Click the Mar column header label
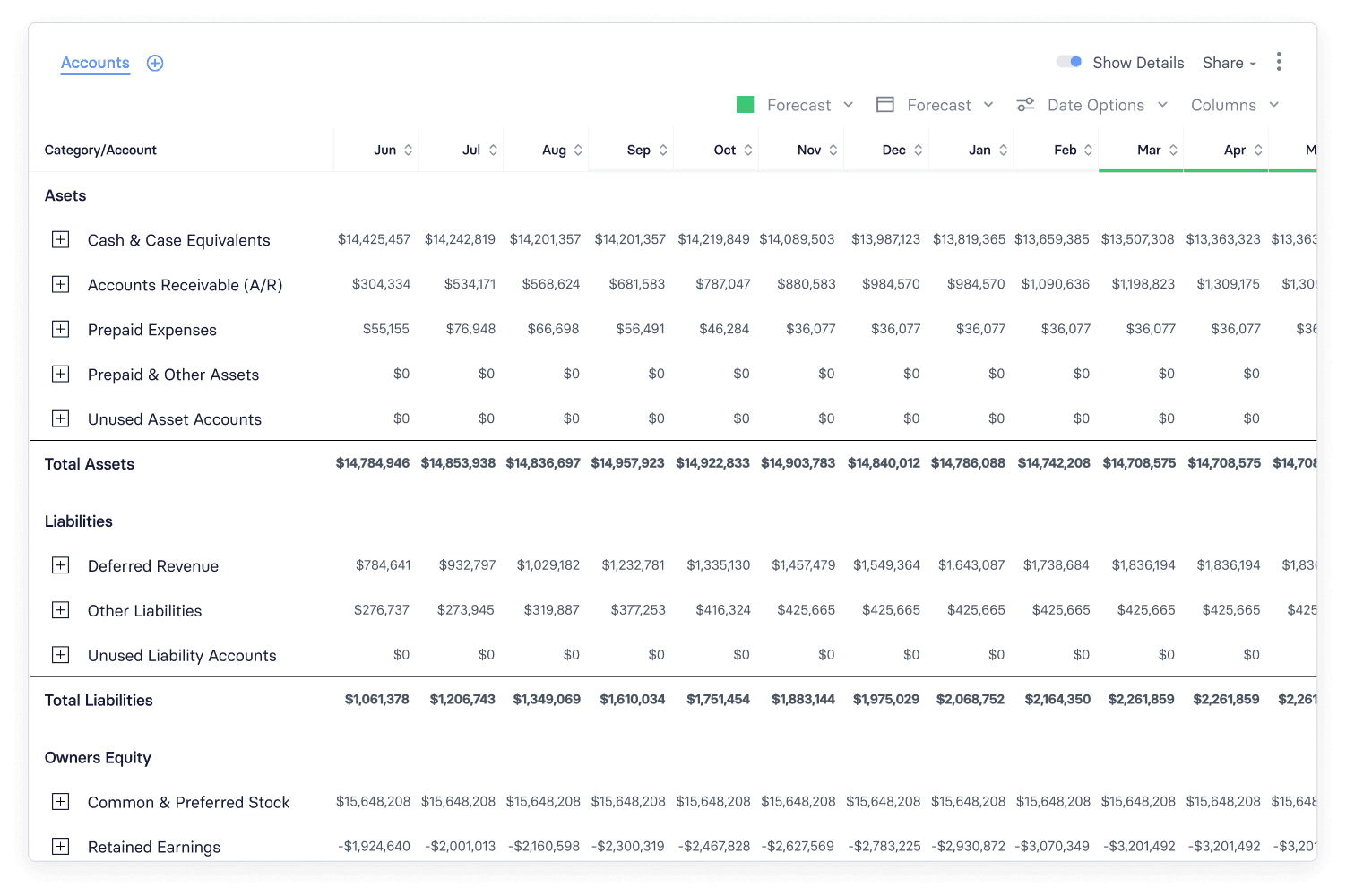1346x896 pixels. (x=1149, y=151)
